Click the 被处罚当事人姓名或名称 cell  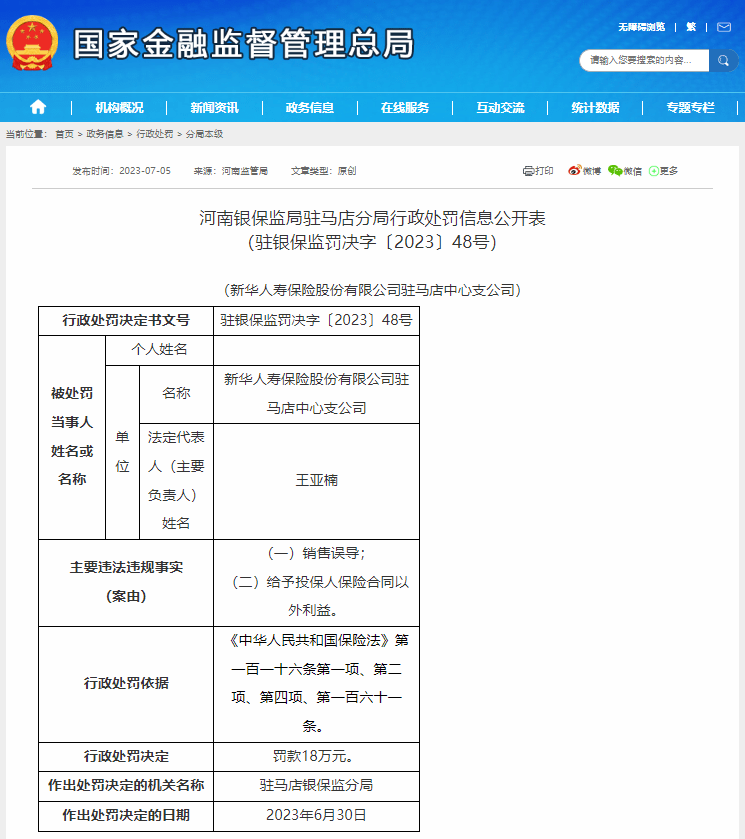(x=72, y=437)
